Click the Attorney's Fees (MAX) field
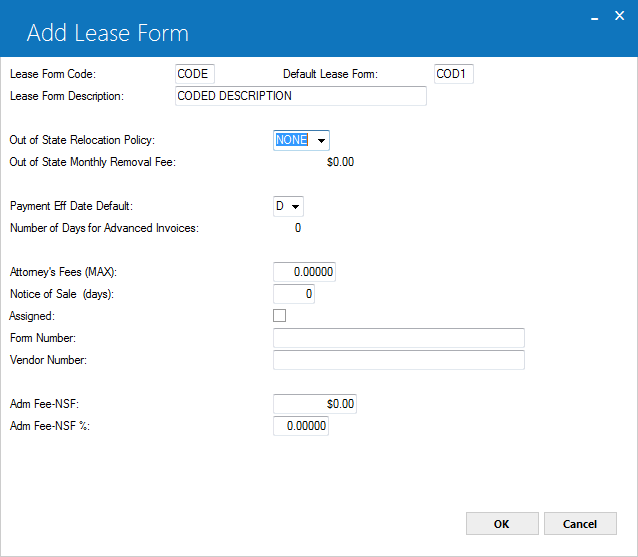 (304, 272)
